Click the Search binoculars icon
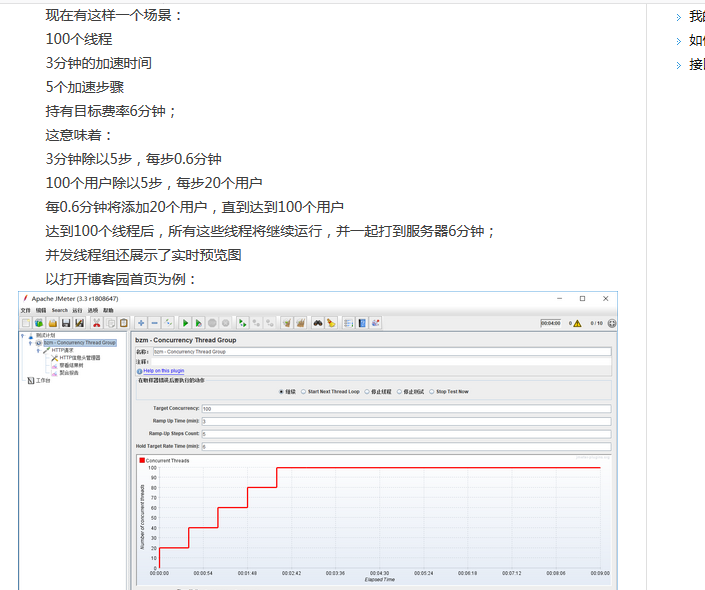Screen dimensions: 705x590 (x=318, y=323)
